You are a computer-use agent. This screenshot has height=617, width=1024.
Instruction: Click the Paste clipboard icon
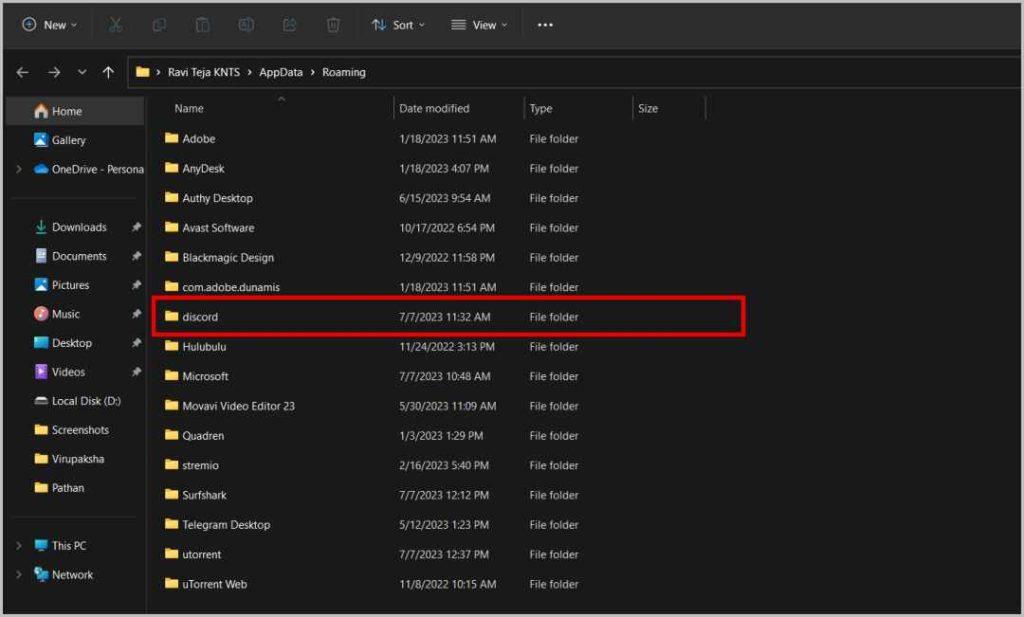tap(202, 25)
